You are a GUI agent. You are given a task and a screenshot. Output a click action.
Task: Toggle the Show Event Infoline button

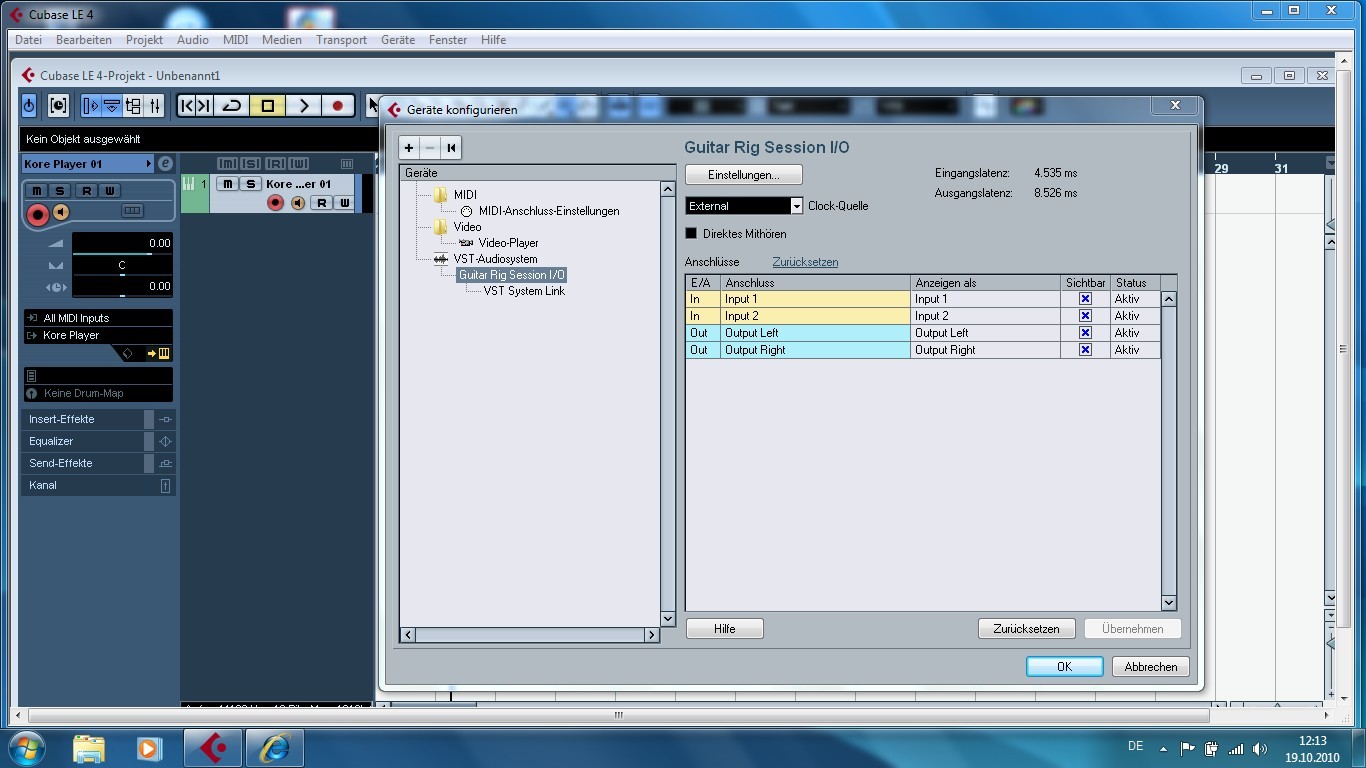112,105
